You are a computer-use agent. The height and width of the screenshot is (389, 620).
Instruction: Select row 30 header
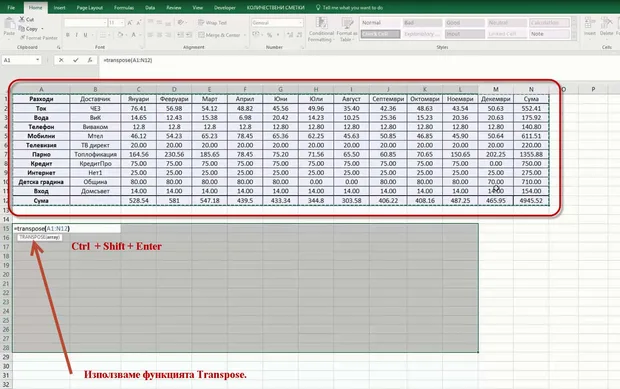(x=6, y=366)
